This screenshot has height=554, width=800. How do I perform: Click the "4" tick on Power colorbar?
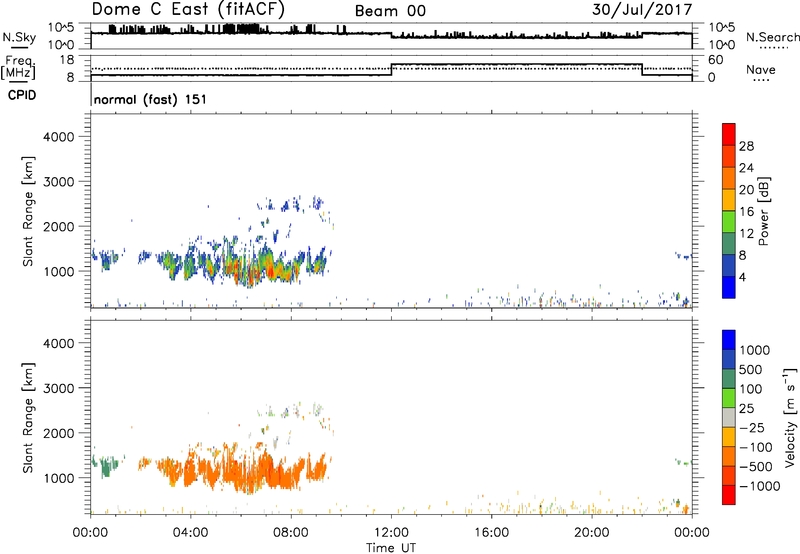click(x=743, y=277)
